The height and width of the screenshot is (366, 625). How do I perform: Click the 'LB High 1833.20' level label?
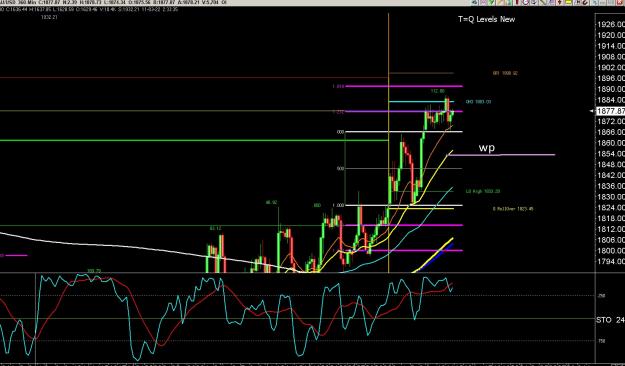pos(483,191)
